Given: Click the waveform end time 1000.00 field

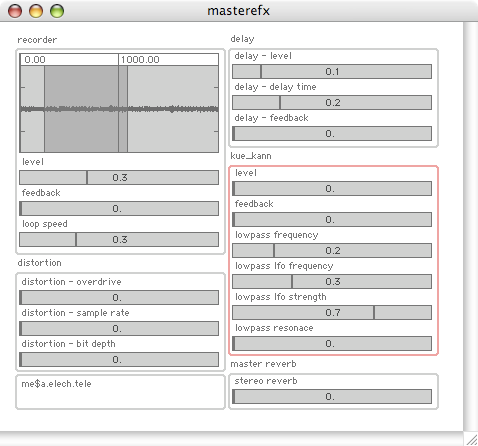Looking at the screenshot, I should coord(169,60).
